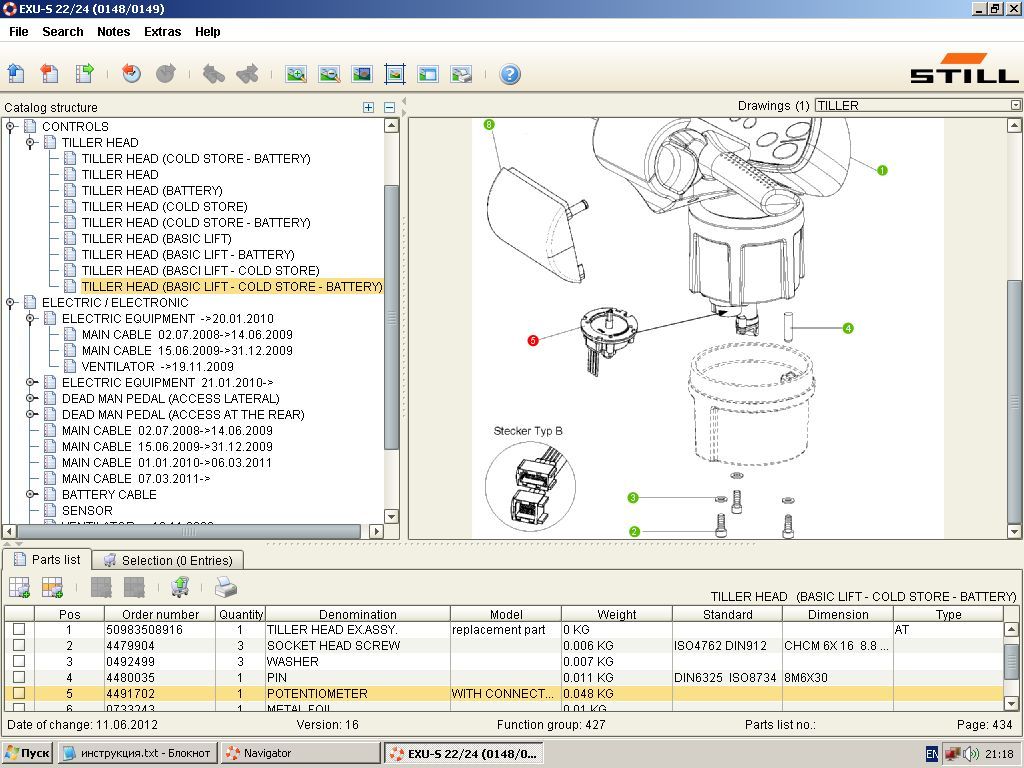Switch to инструкция.txt Блокнот taskbar window
The width and height of the screenshot is (1024, 768).
click(x=136, y=753)
